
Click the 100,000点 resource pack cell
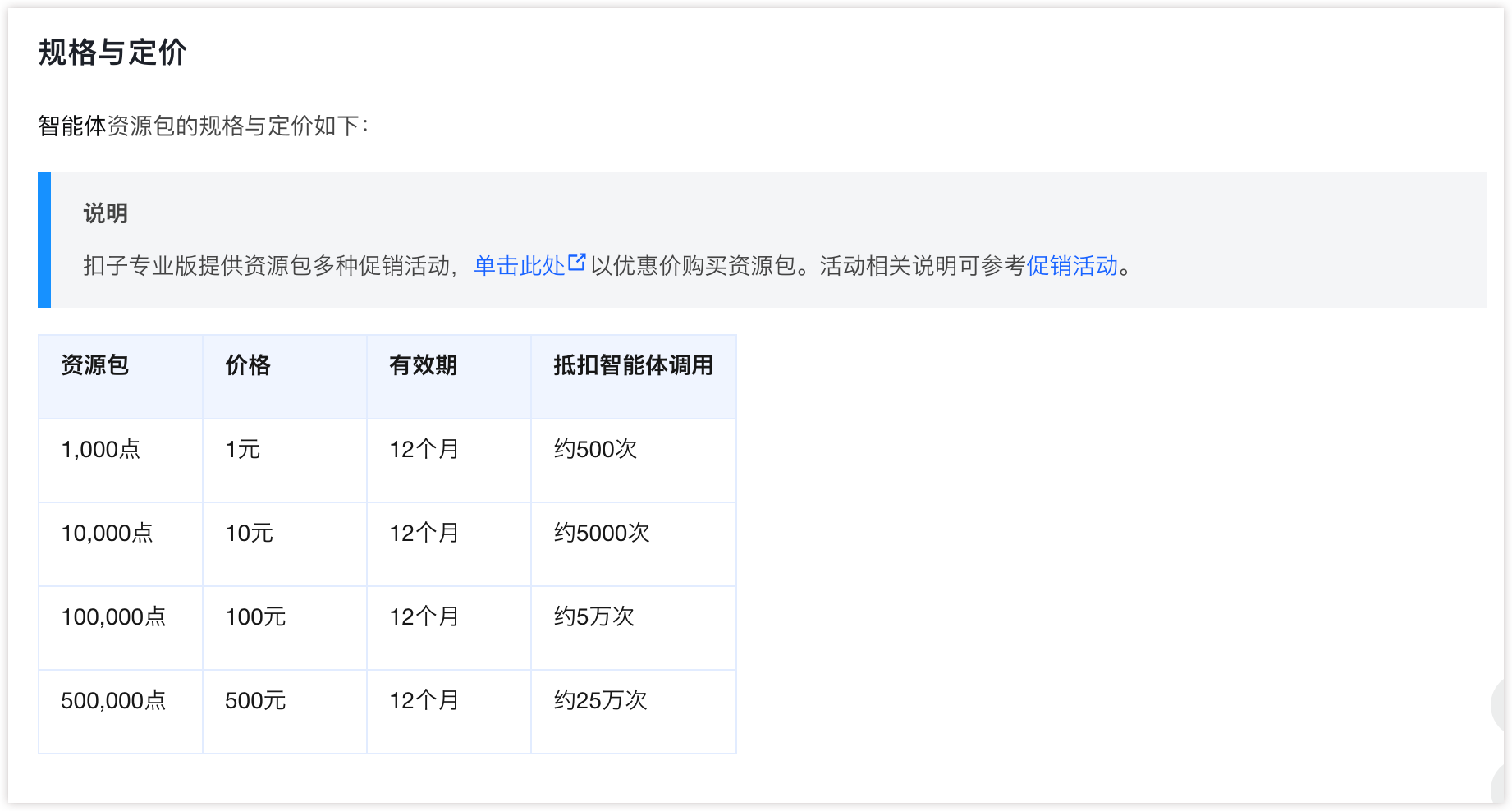(113, 617)
